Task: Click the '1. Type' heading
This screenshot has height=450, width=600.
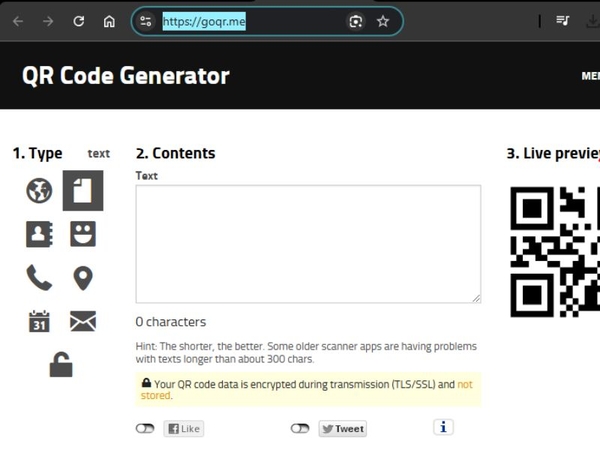Action: coord(38,153)
